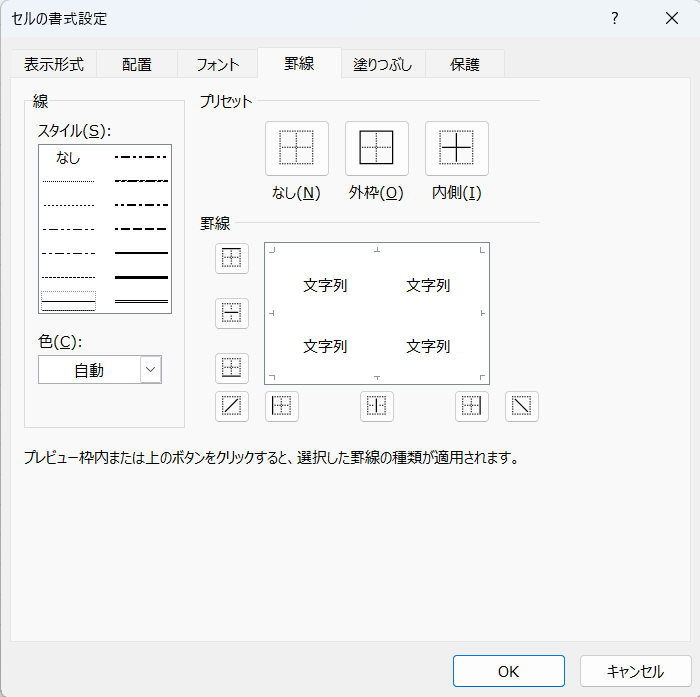Click the 内側(I) preset label

(x=457, y=193)
